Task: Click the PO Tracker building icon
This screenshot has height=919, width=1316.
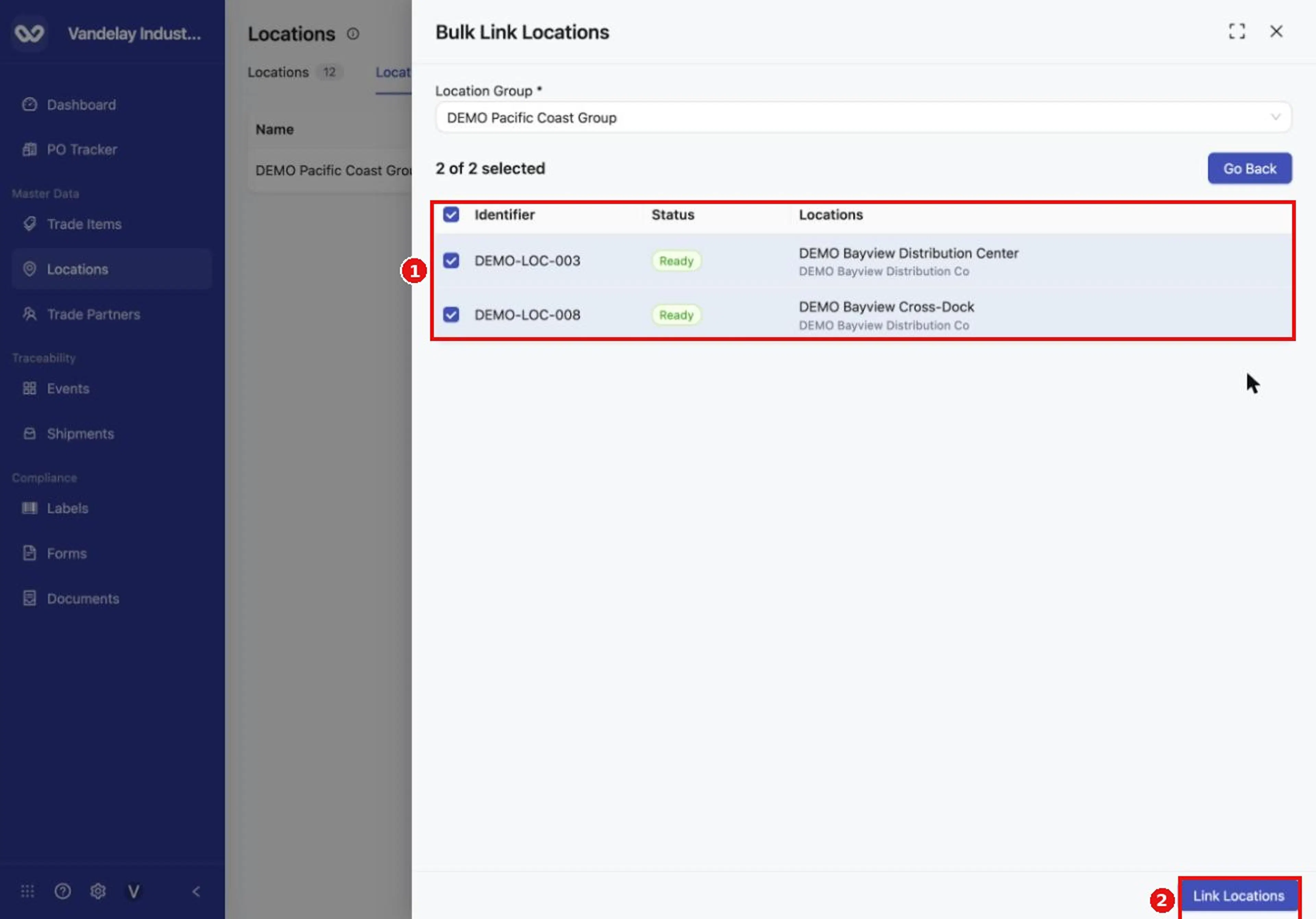Action: tap(29, 149)
